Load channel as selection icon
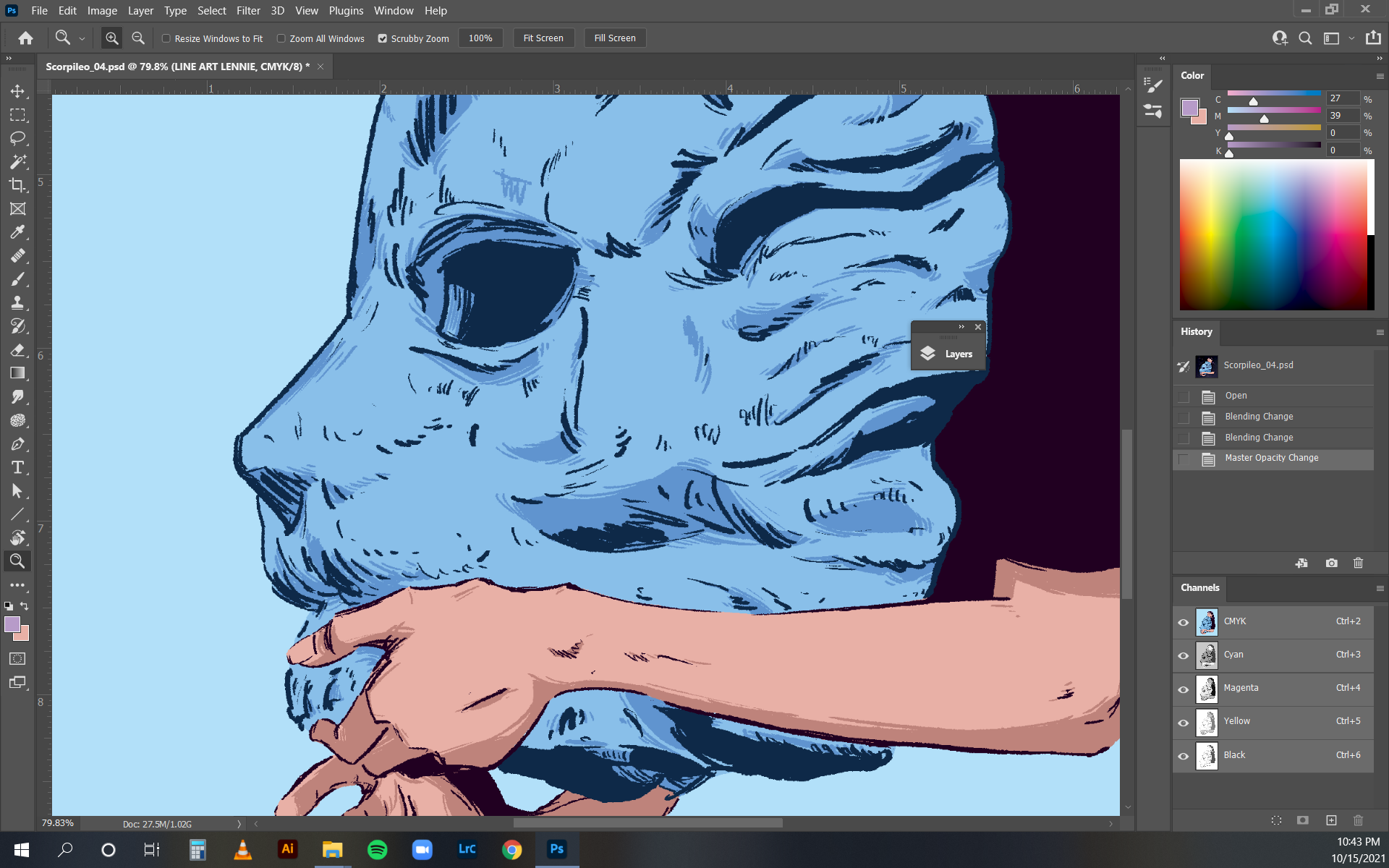 tap(1276, 820)
